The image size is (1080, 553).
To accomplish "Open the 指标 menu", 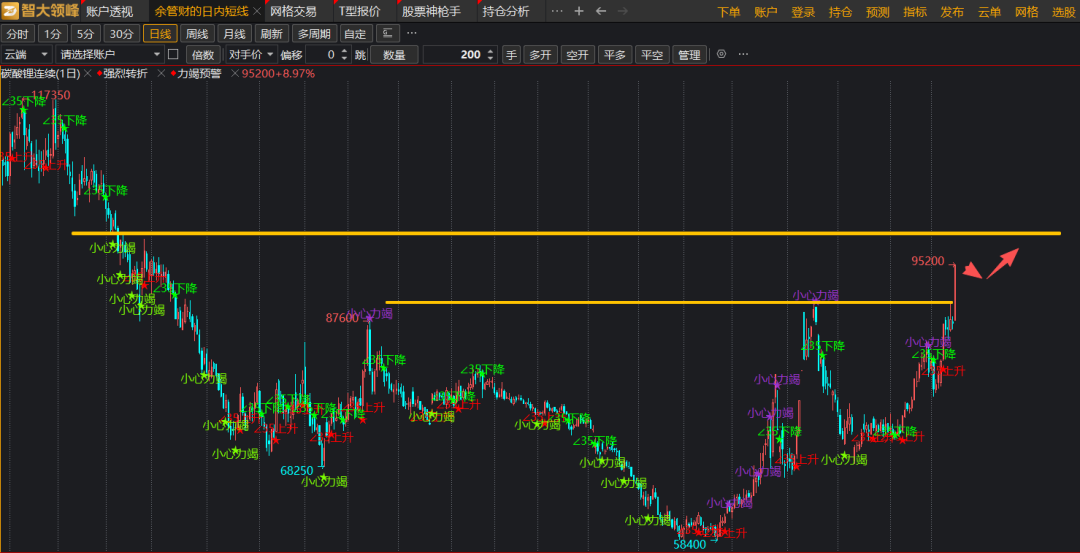I will [915, 12].
